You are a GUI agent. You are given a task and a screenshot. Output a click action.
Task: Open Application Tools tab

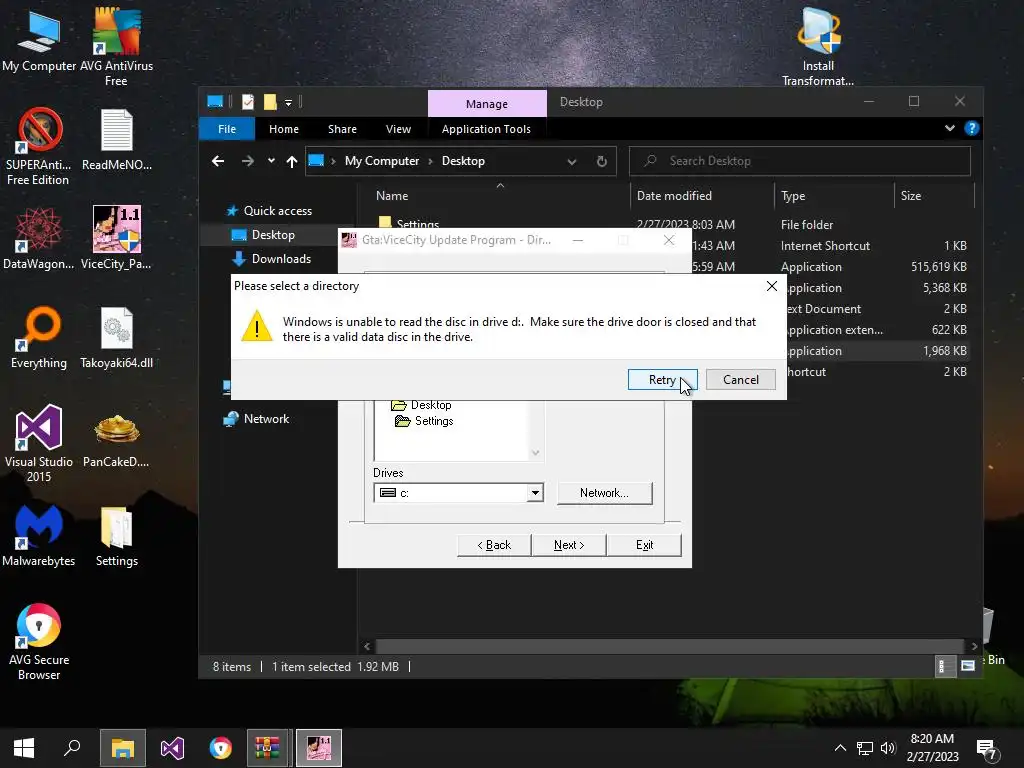coord(487,129)
